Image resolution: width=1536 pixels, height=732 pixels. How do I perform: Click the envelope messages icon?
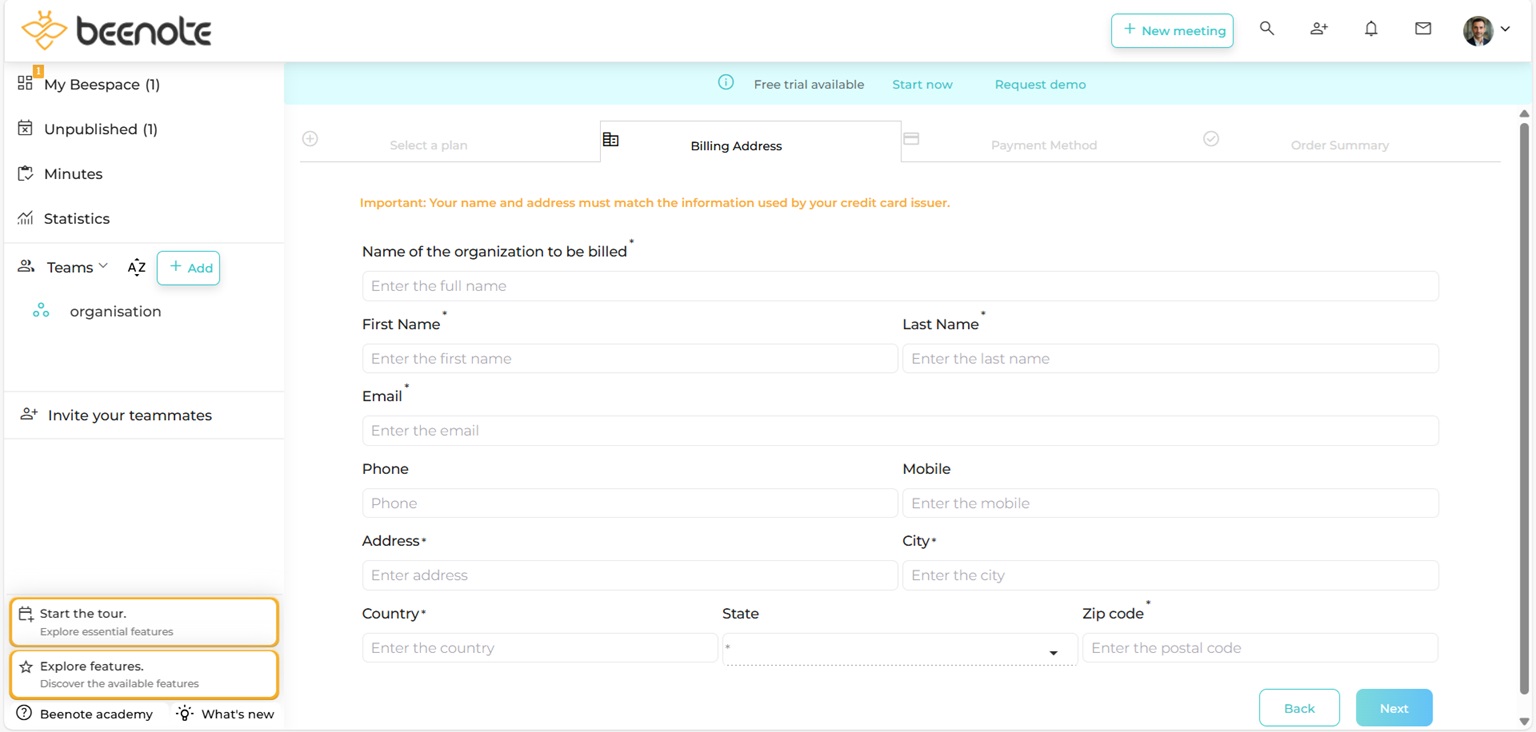pos(1423,29)
